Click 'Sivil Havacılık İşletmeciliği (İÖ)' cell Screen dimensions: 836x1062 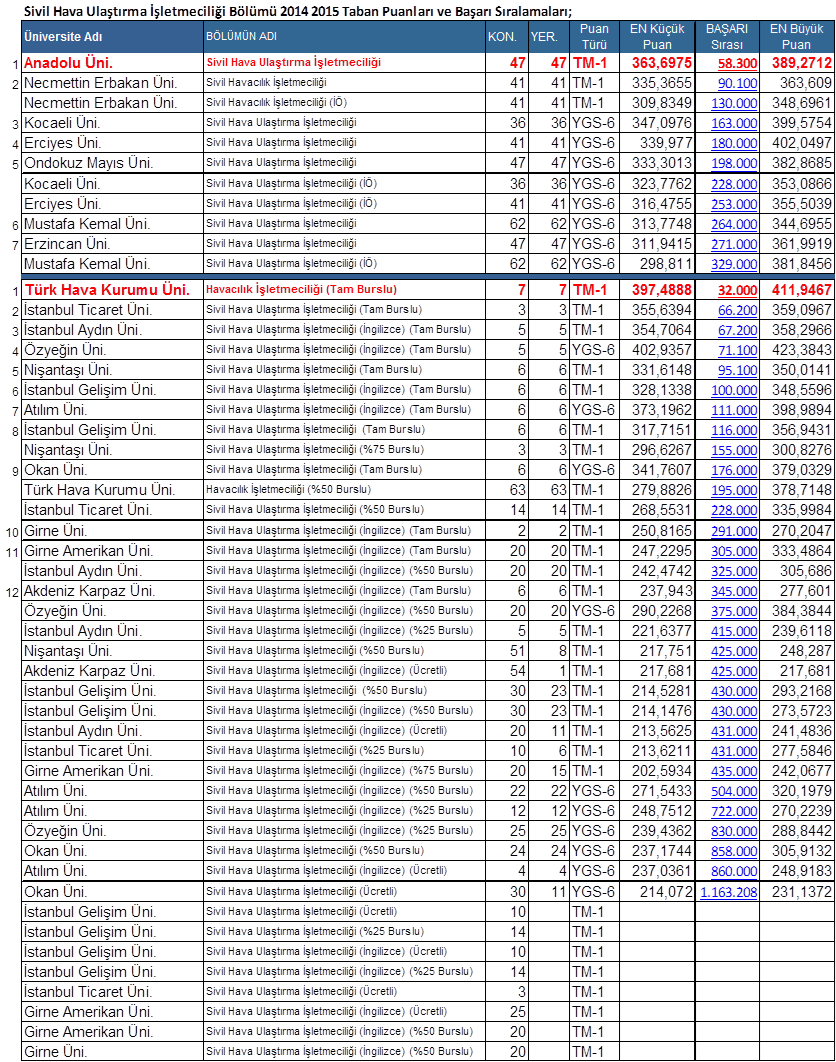[344, 103]
